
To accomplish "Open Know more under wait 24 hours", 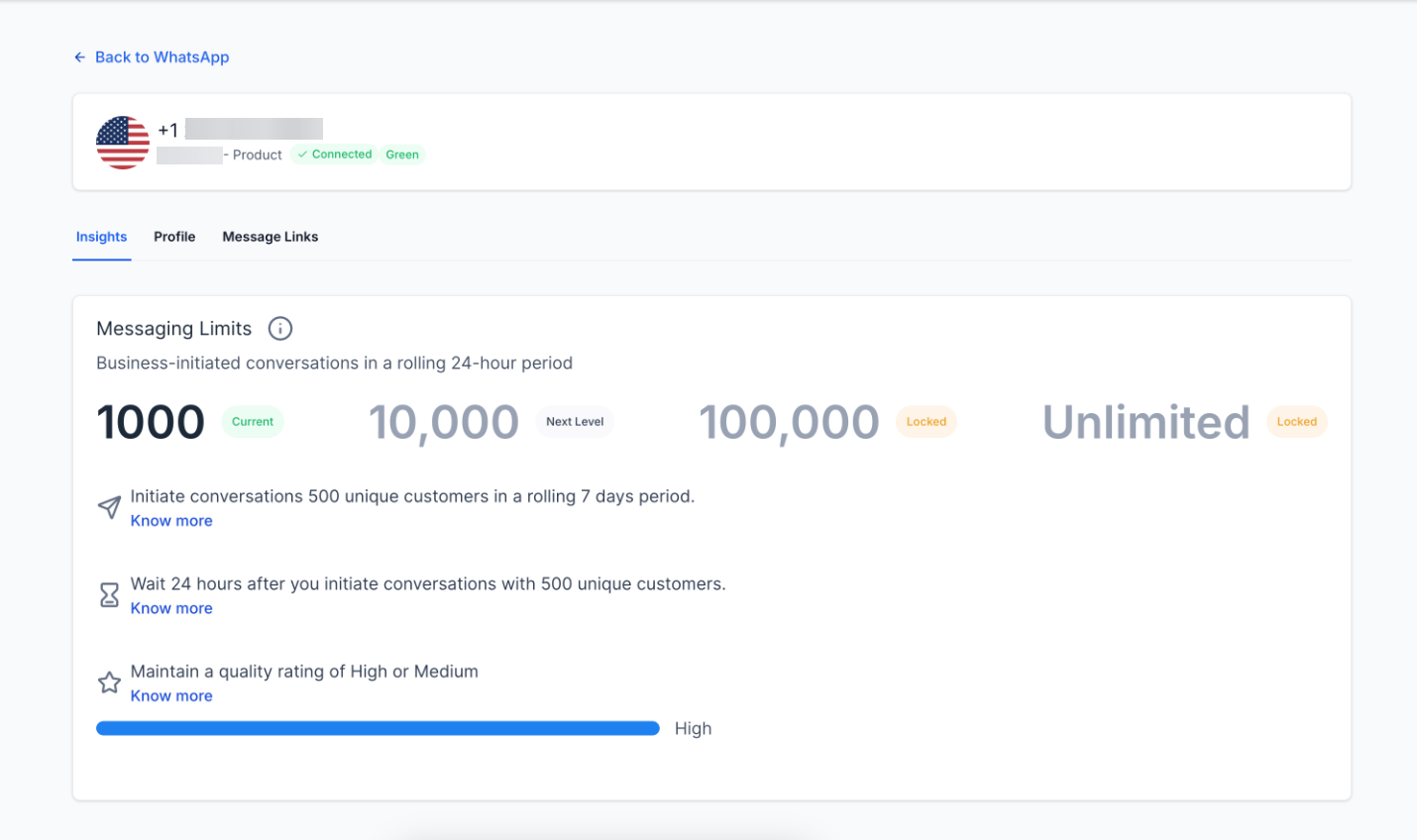I will (x=171, y=608).
